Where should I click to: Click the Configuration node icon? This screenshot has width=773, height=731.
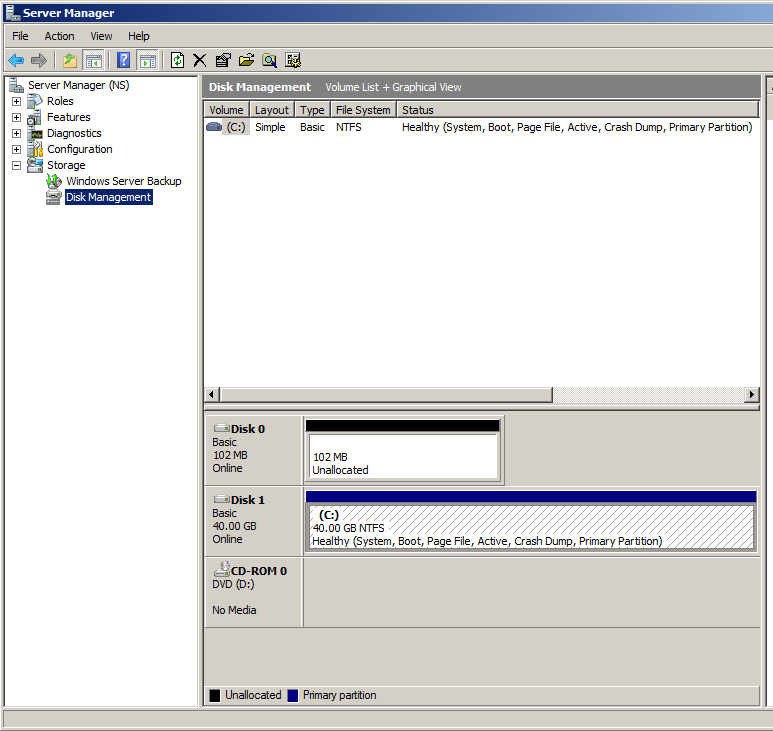pos(35,149)
